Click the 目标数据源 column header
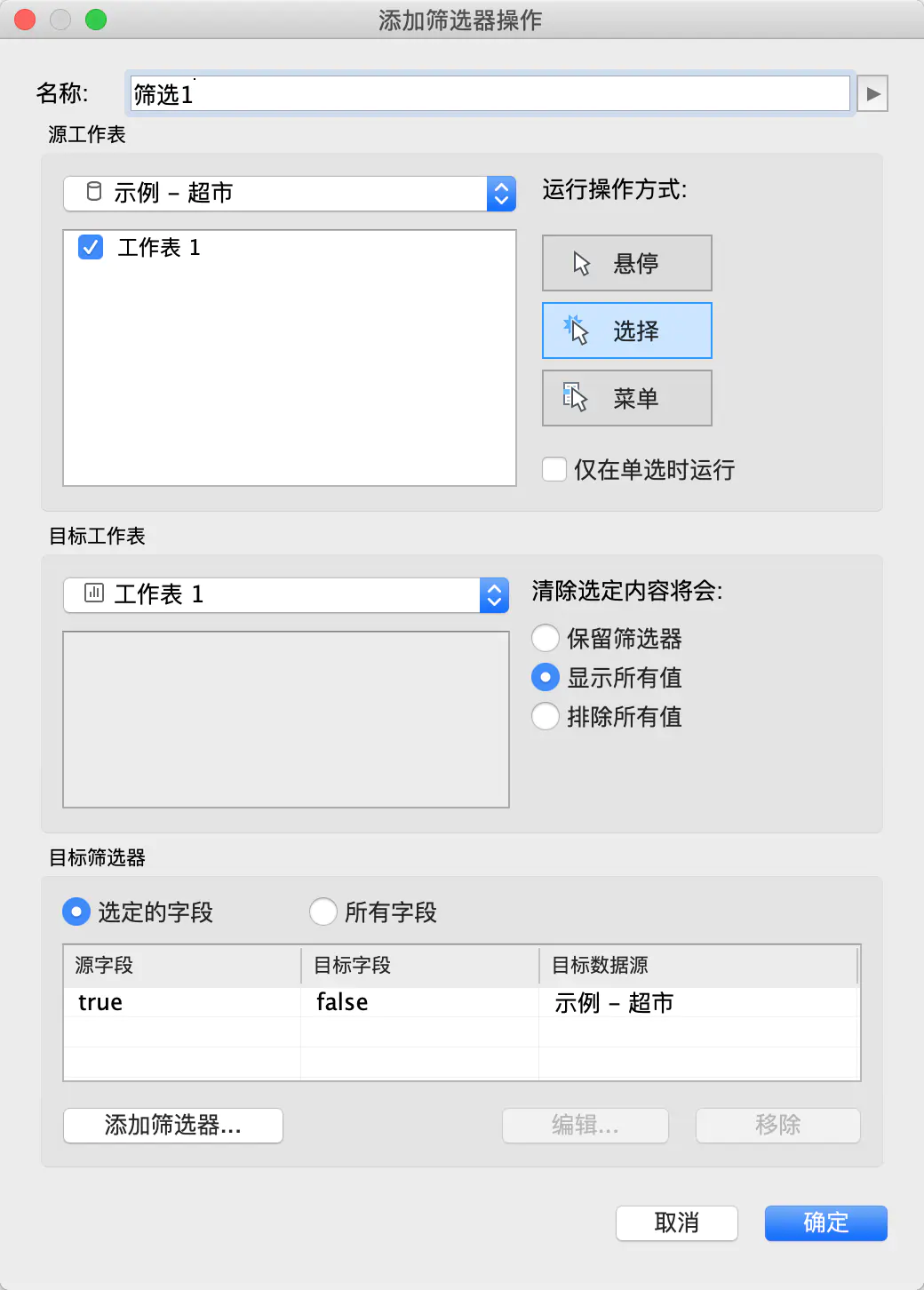 coord(697,965)
